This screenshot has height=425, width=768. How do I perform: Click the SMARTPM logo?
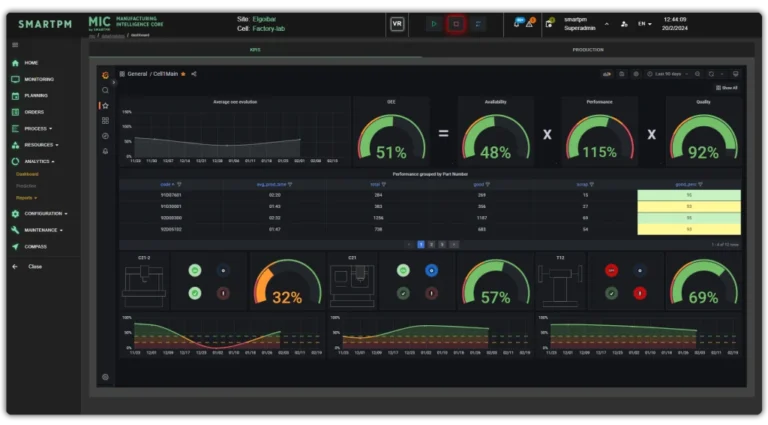click(45, 24)
